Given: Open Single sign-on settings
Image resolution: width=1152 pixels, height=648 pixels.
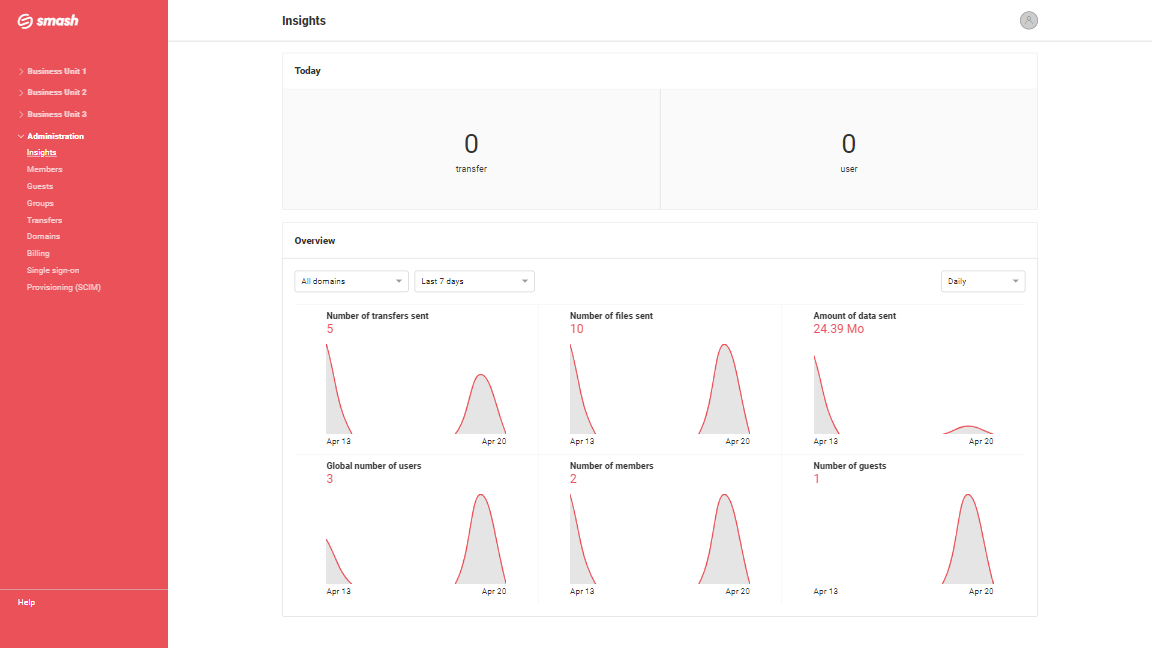Looking at the screenshot, I should tap(53, 270).
